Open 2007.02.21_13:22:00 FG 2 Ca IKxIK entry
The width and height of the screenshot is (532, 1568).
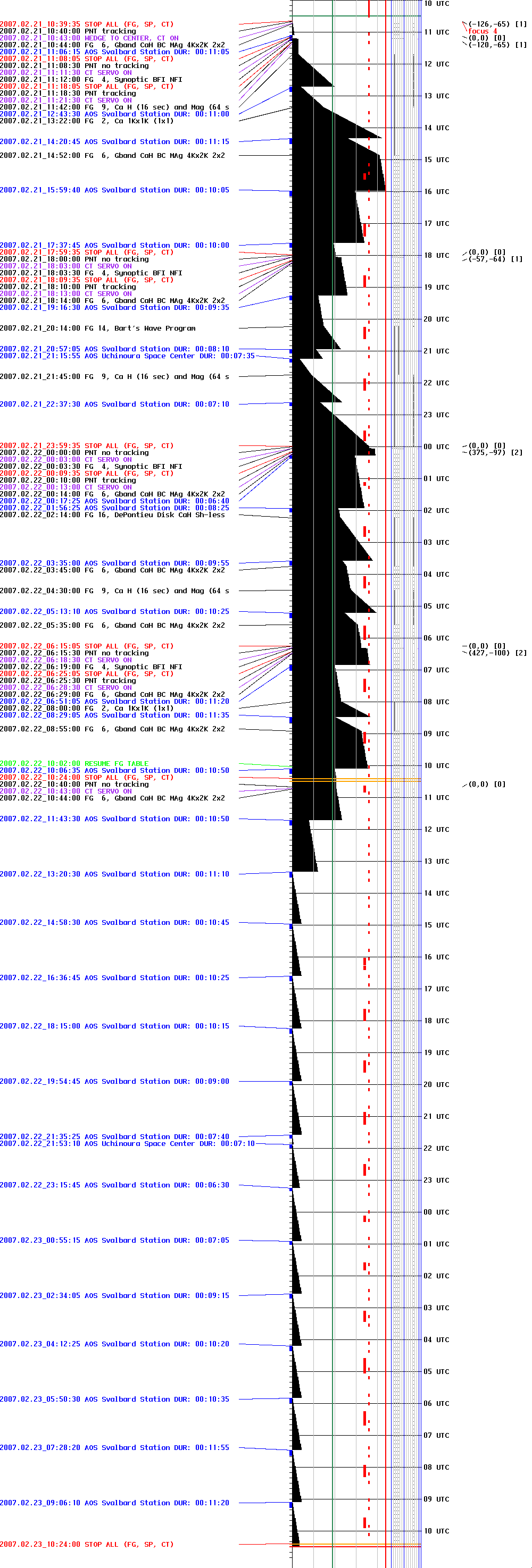(87, 121)
